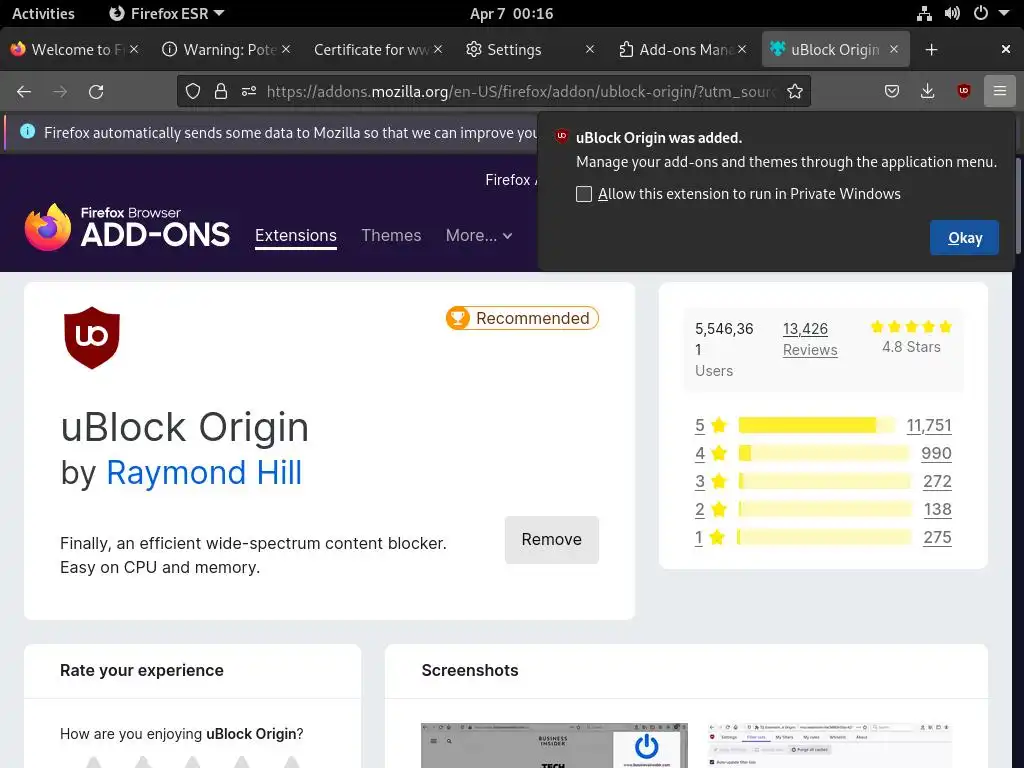Open the 275 one-star reviews count
This screenshot has width=1024, height=768.
937,537
